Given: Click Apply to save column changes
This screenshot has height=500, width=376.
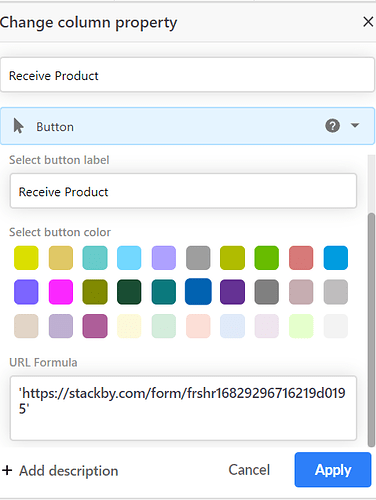Looking at the screenshot, I should (333, 470).
